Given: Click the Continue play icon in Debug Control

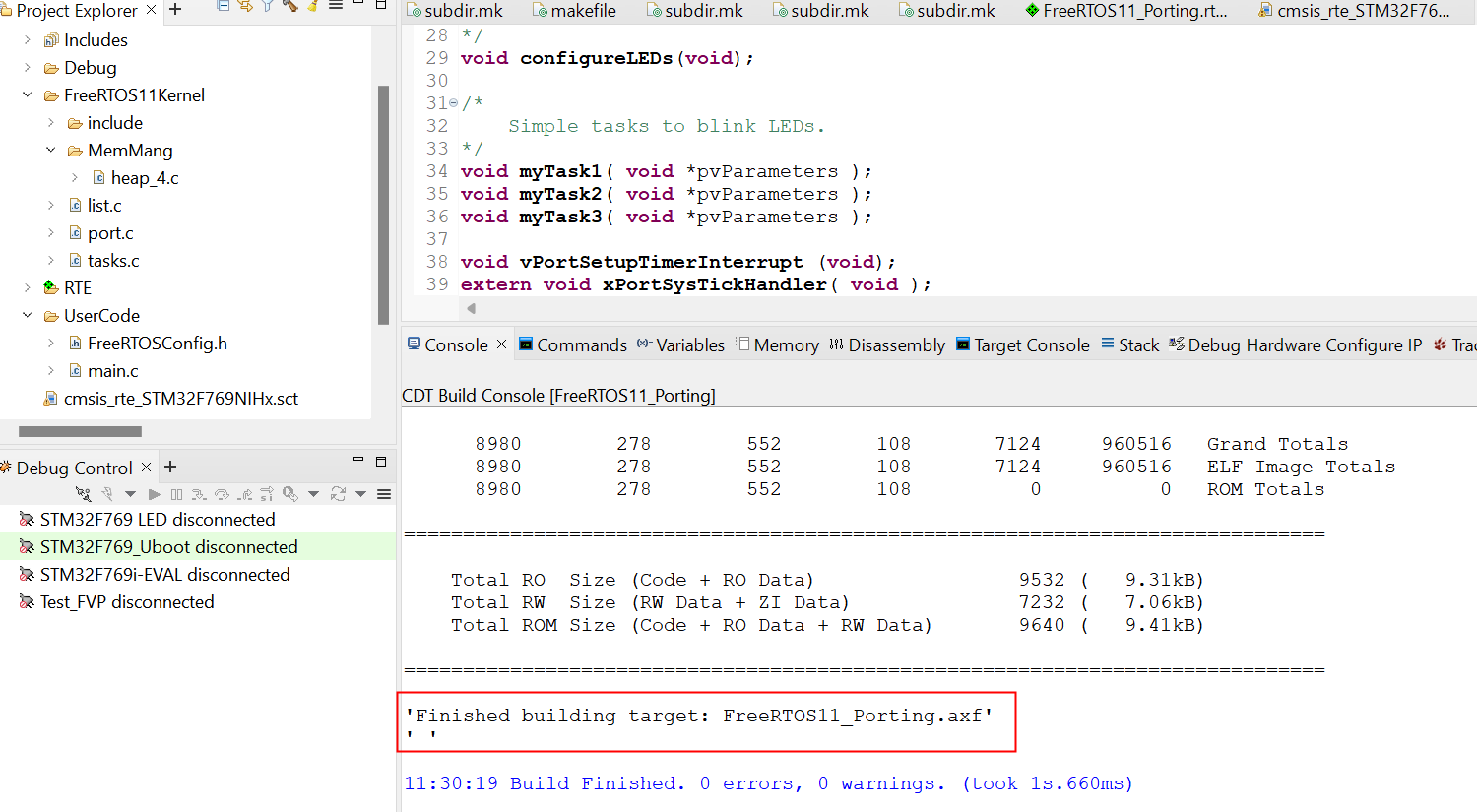Looking at the screenshot, I should [x=154, y=494].
